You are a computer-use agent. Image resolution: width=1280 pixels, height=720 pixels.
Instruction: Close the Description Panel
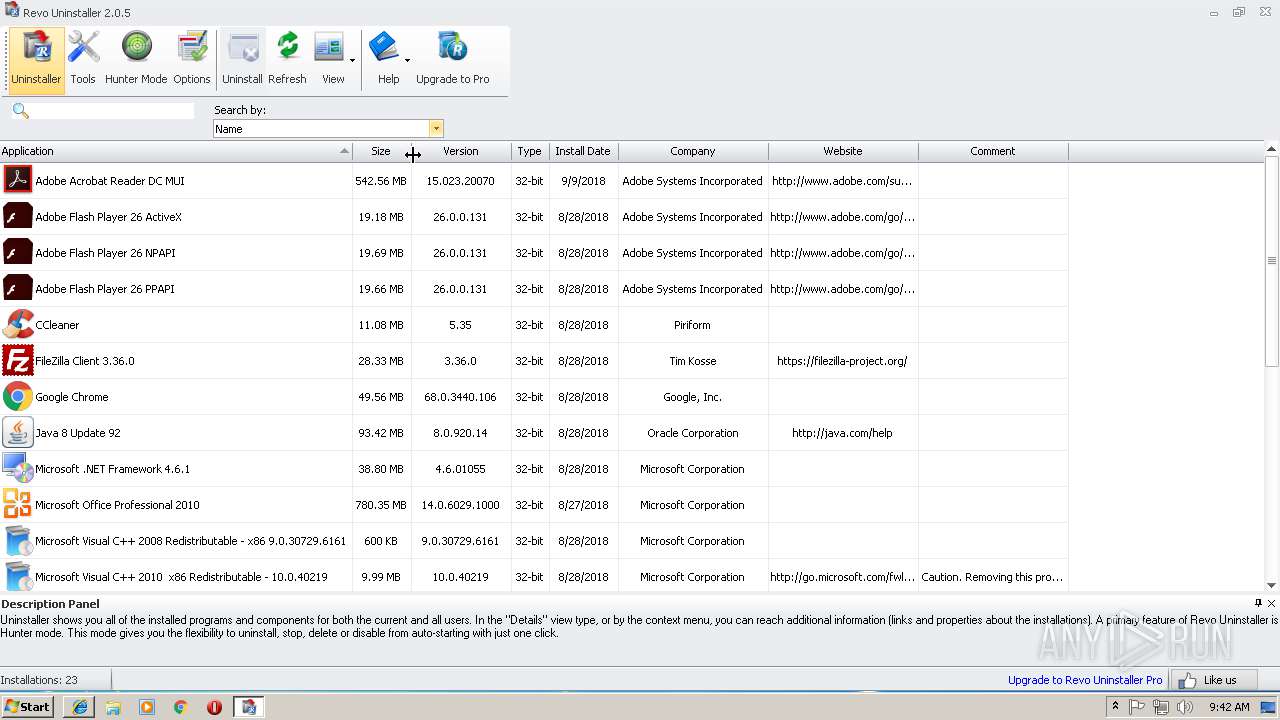click(x=1272, y=603)
